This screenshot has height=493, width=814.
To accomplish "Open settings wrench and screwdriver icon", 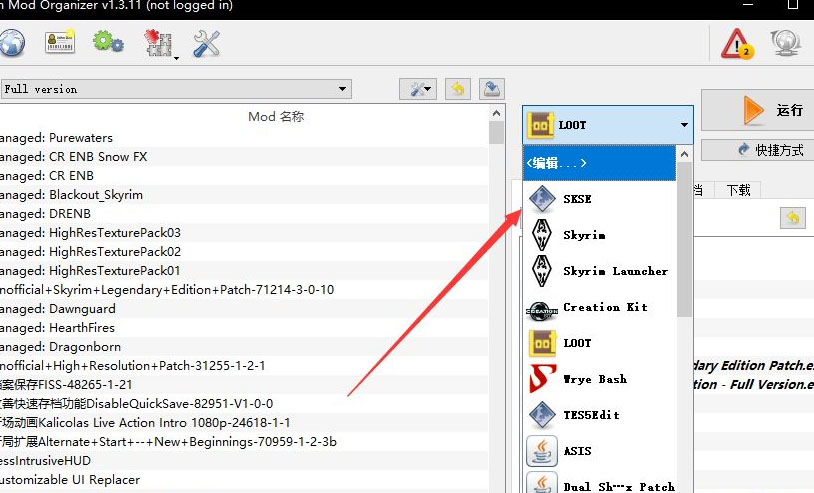I will coord(207,43).
